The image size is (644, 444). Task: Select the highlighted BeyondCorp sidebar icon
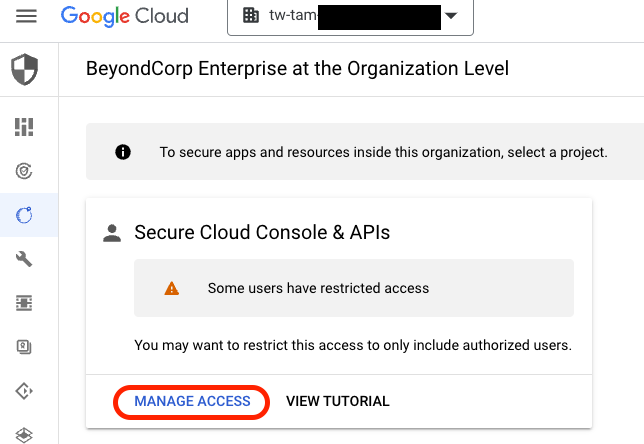pyautogui.click(x=25, y=215)
